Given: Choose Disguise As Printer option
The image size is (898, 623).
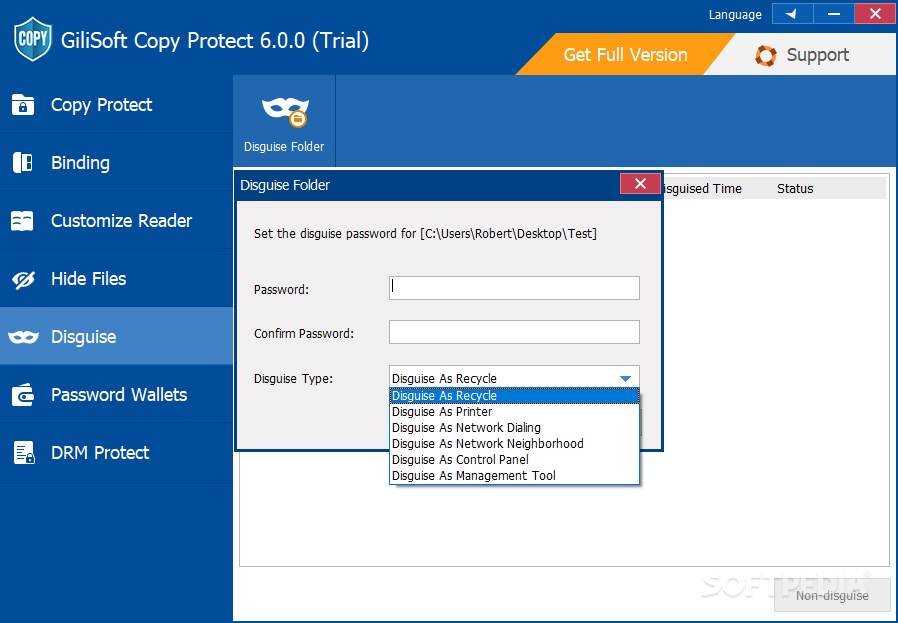Looking at the screenshot, I should coord(514,412).
